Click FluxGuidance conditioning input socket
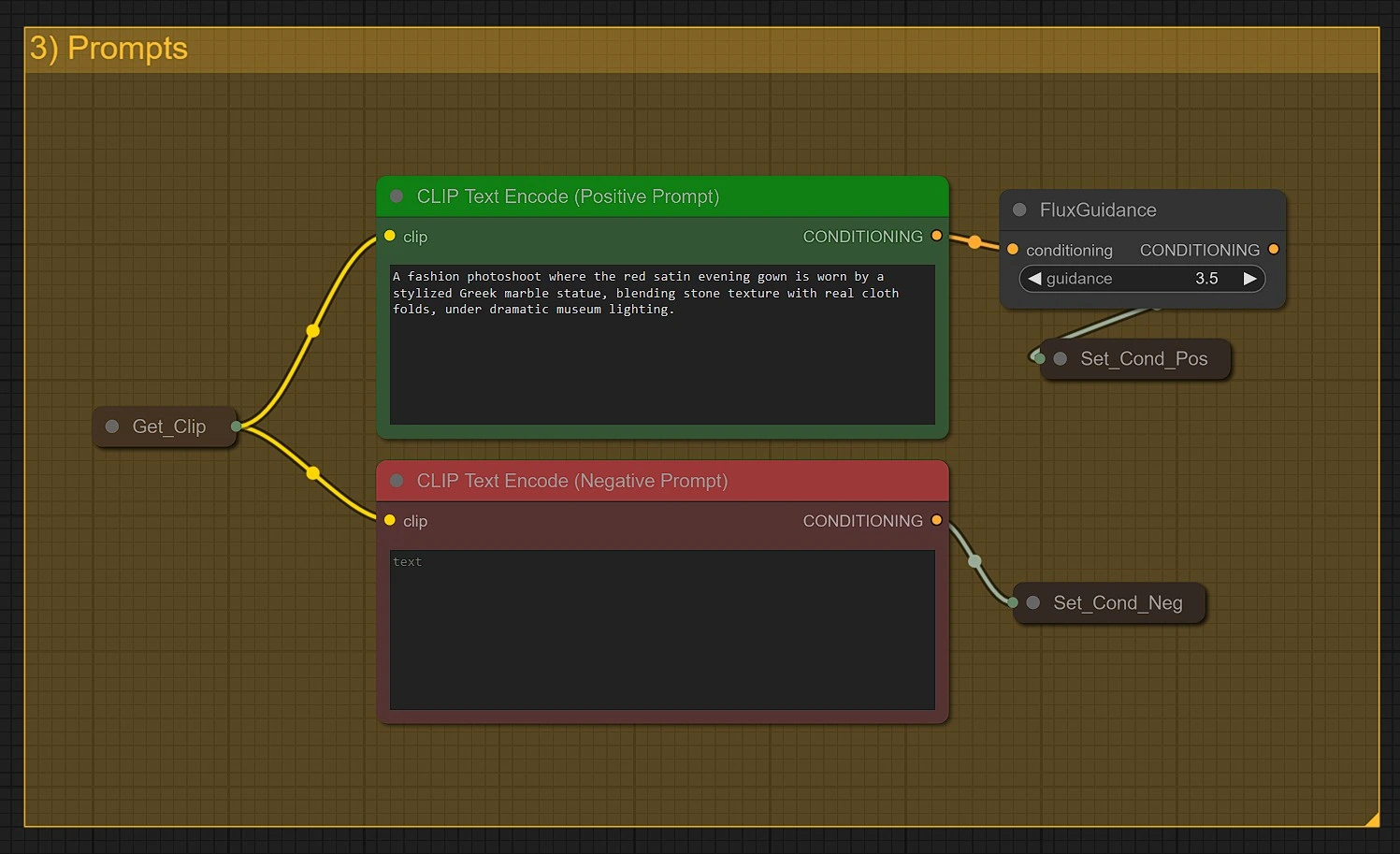1400x854 pixels. [1013, 250]
